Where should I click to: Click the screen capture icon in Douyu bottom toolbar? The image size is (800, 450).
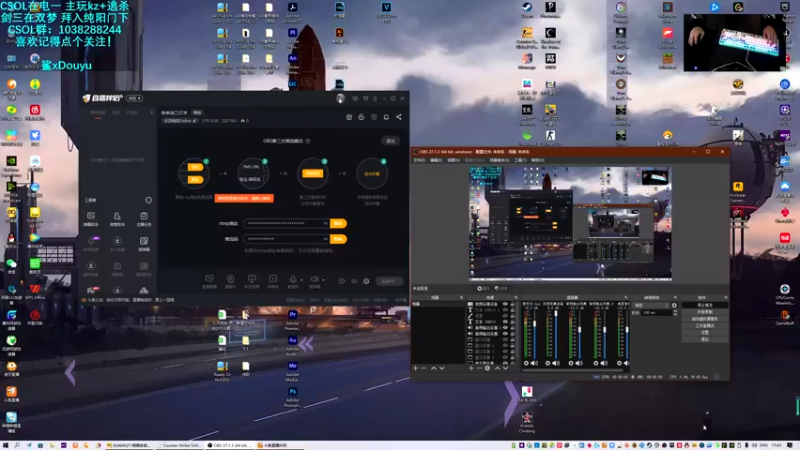click(209, 279)
